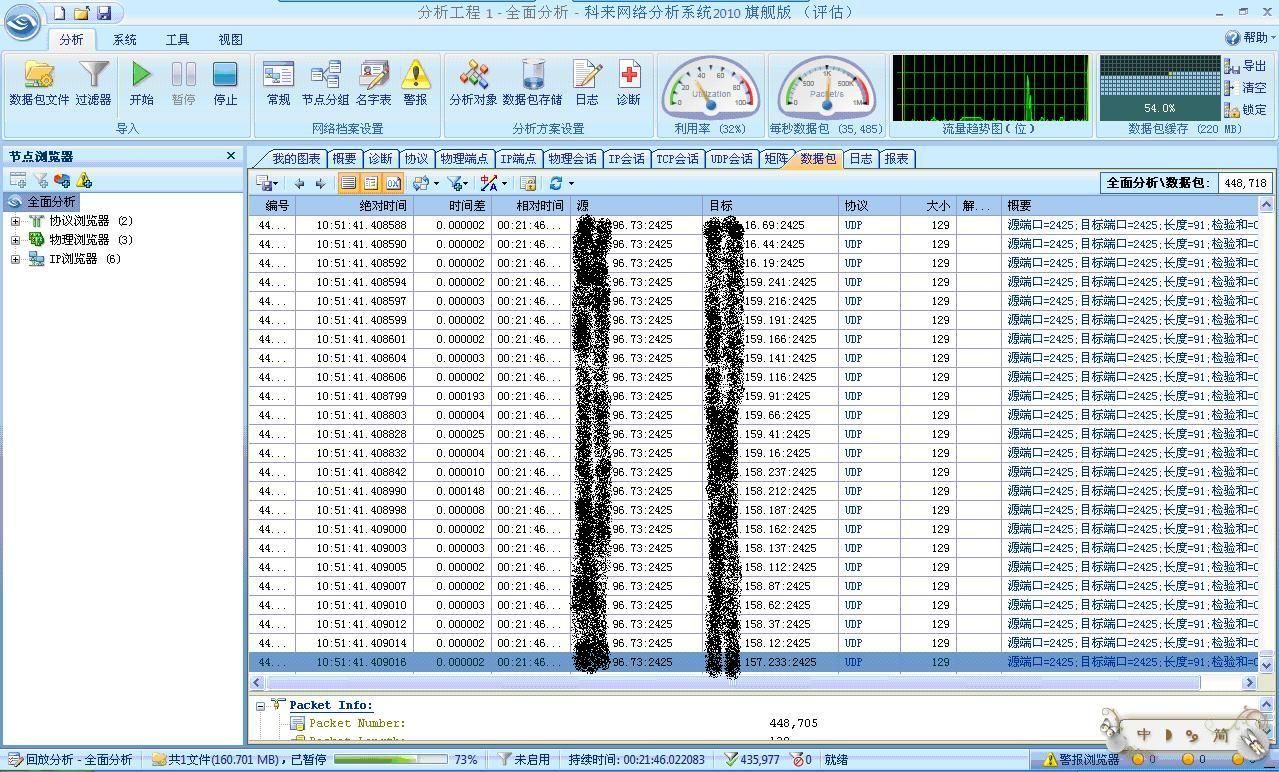Click the 锁定 lock buffer button
Image resolution: width=1279 pixels, height=772 pixels.
pos(1245,110)
